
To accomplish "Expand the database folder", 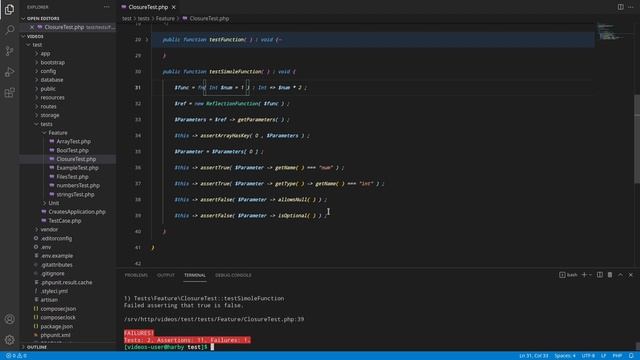I will (x=51, y=80).
